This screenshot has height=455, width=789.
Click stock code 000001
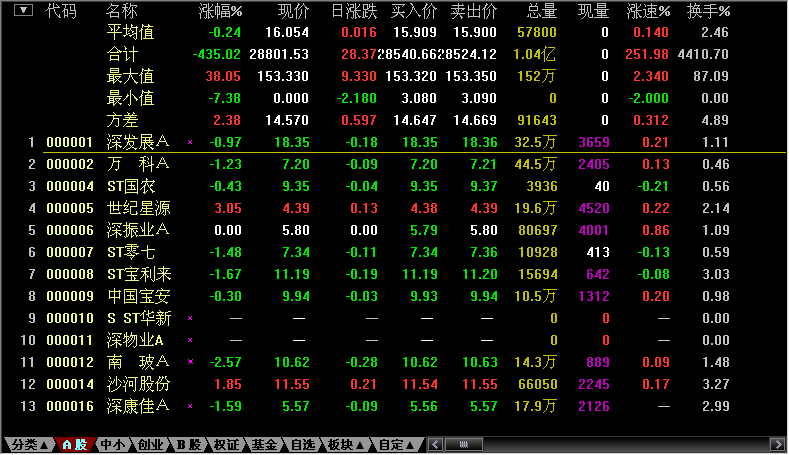tap(70, 142)
